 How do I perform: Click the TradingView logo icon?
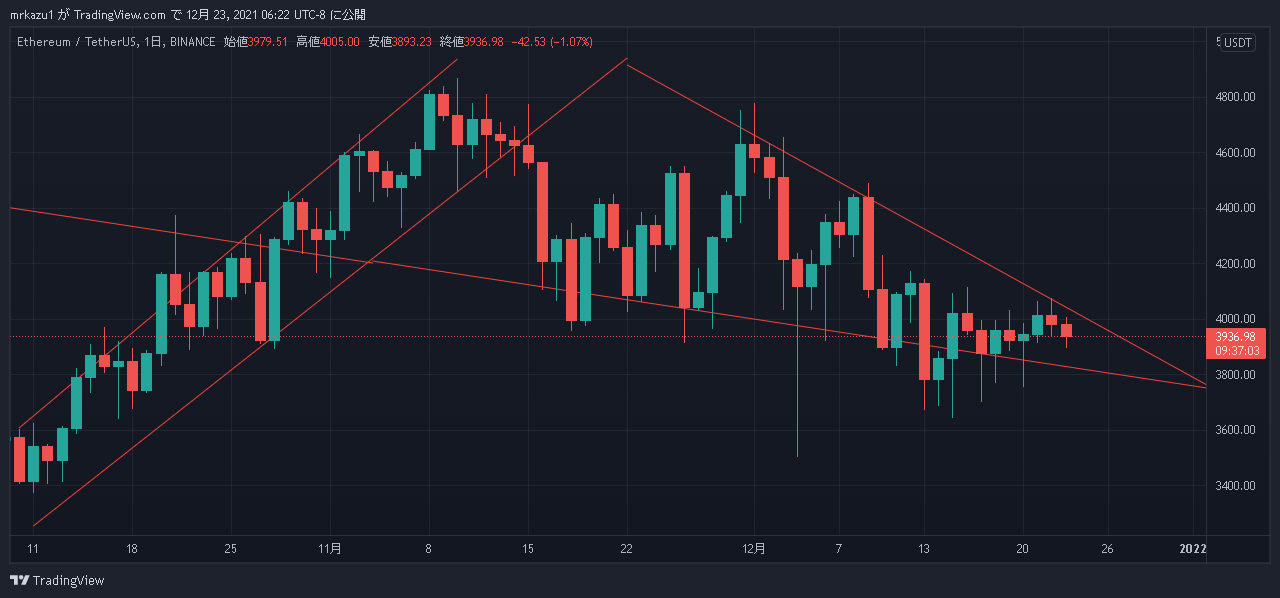point(19,580)
